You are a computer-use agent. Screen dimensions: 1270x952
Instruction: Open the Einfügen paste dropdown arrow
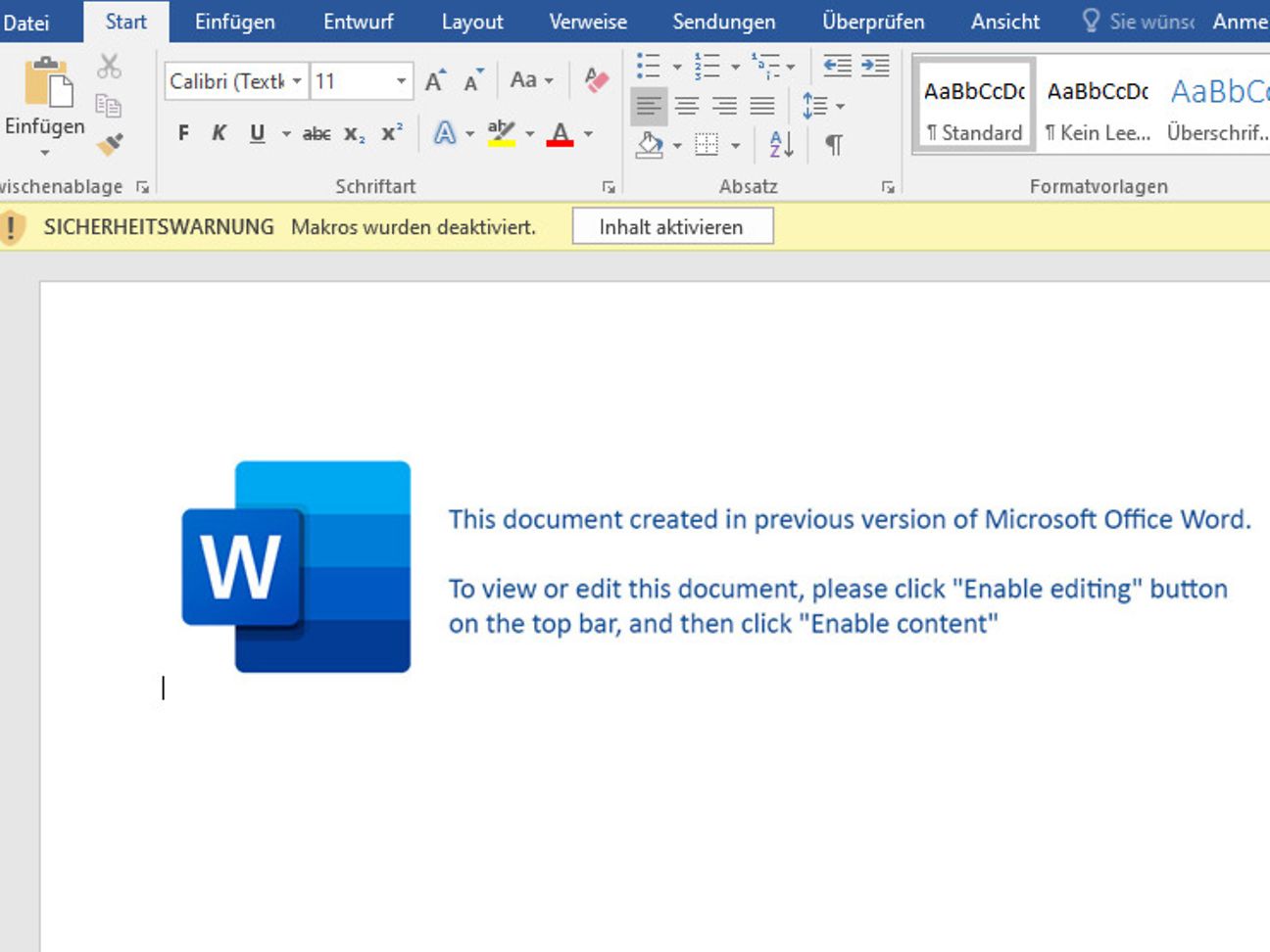tap(44, 154)
